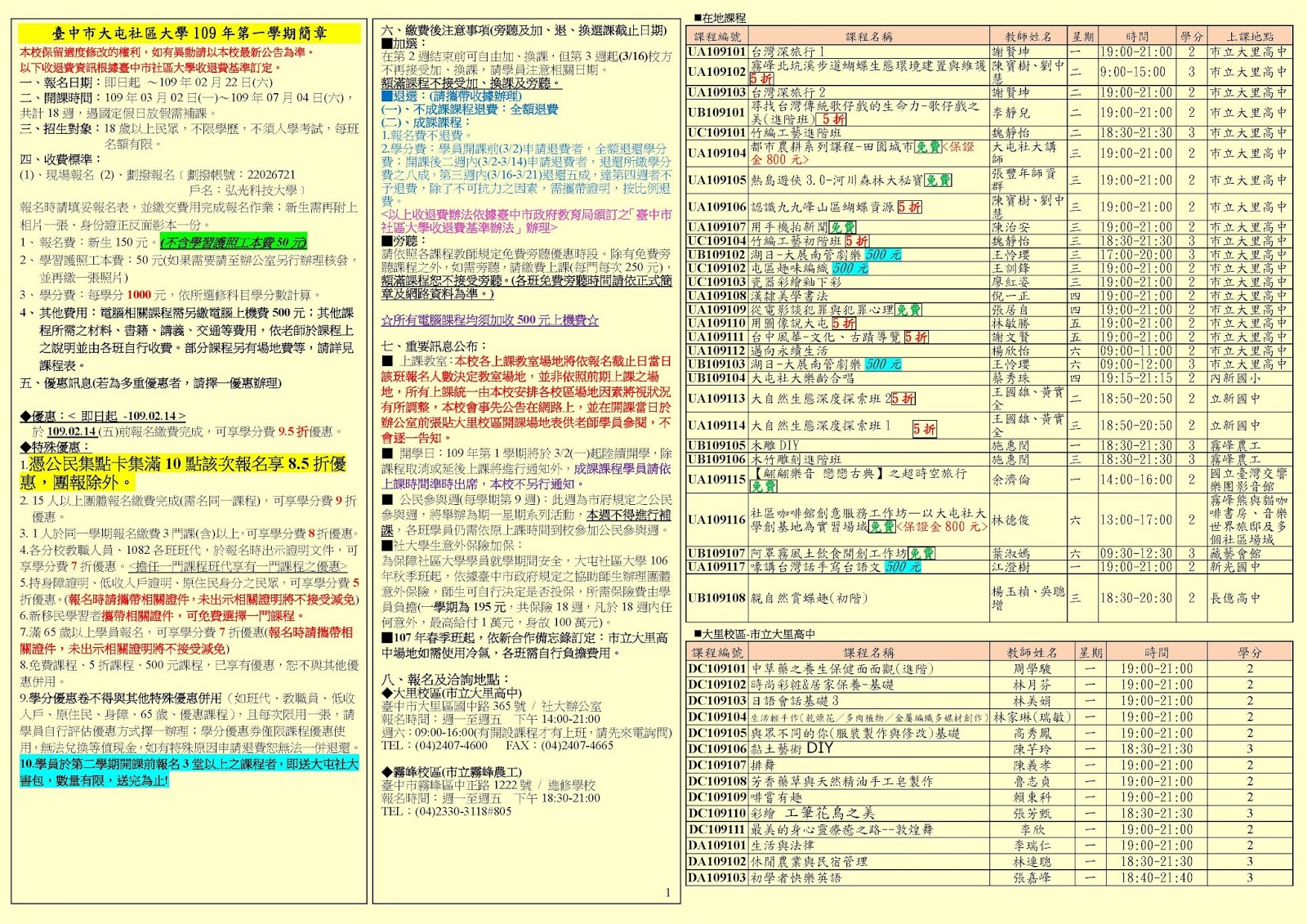Click heading '四、收費標準:'
This screenshot has height=924, width=1307.
[x=61, y=159]
